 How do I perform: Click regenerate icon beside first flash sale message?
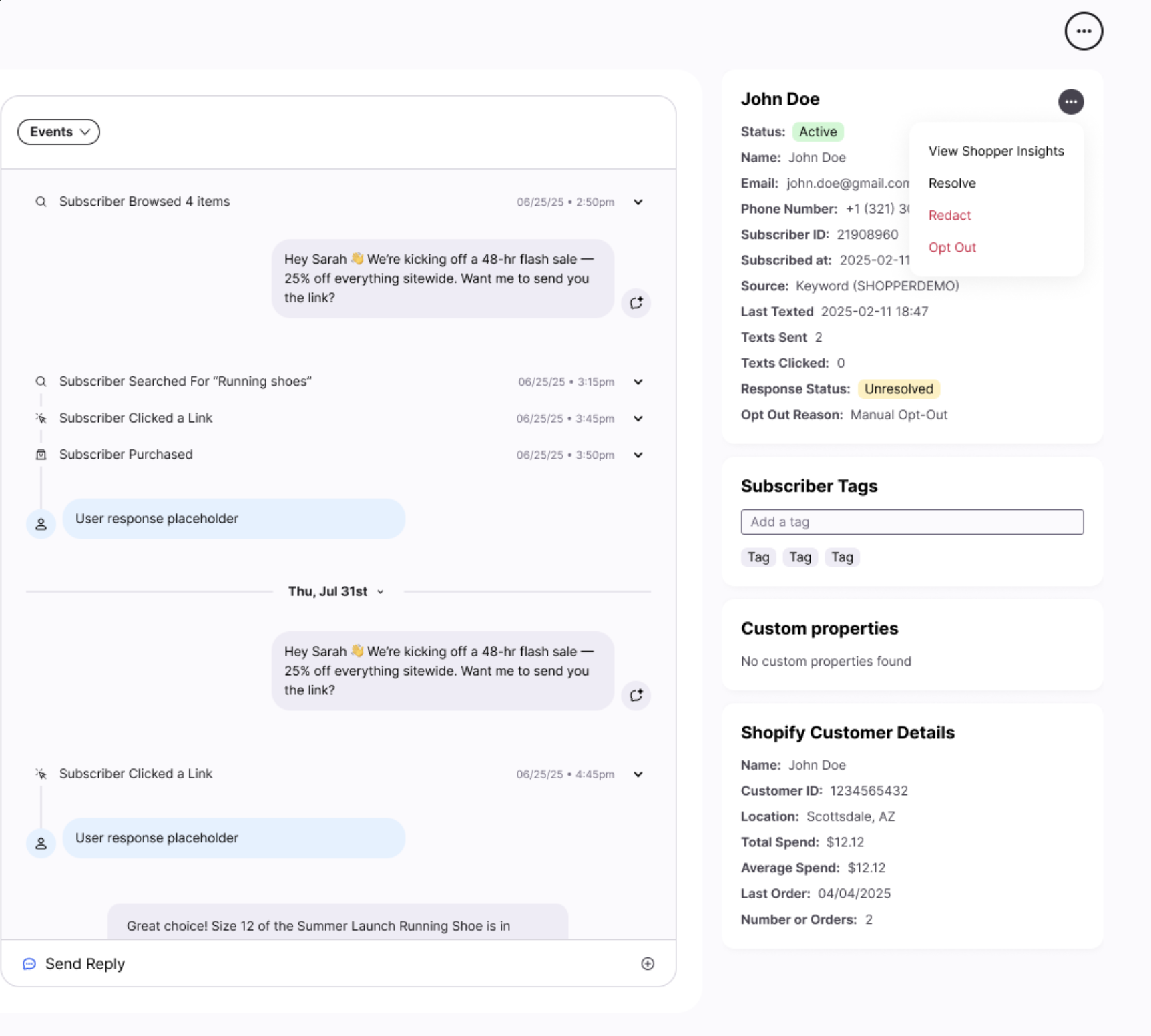636,303
